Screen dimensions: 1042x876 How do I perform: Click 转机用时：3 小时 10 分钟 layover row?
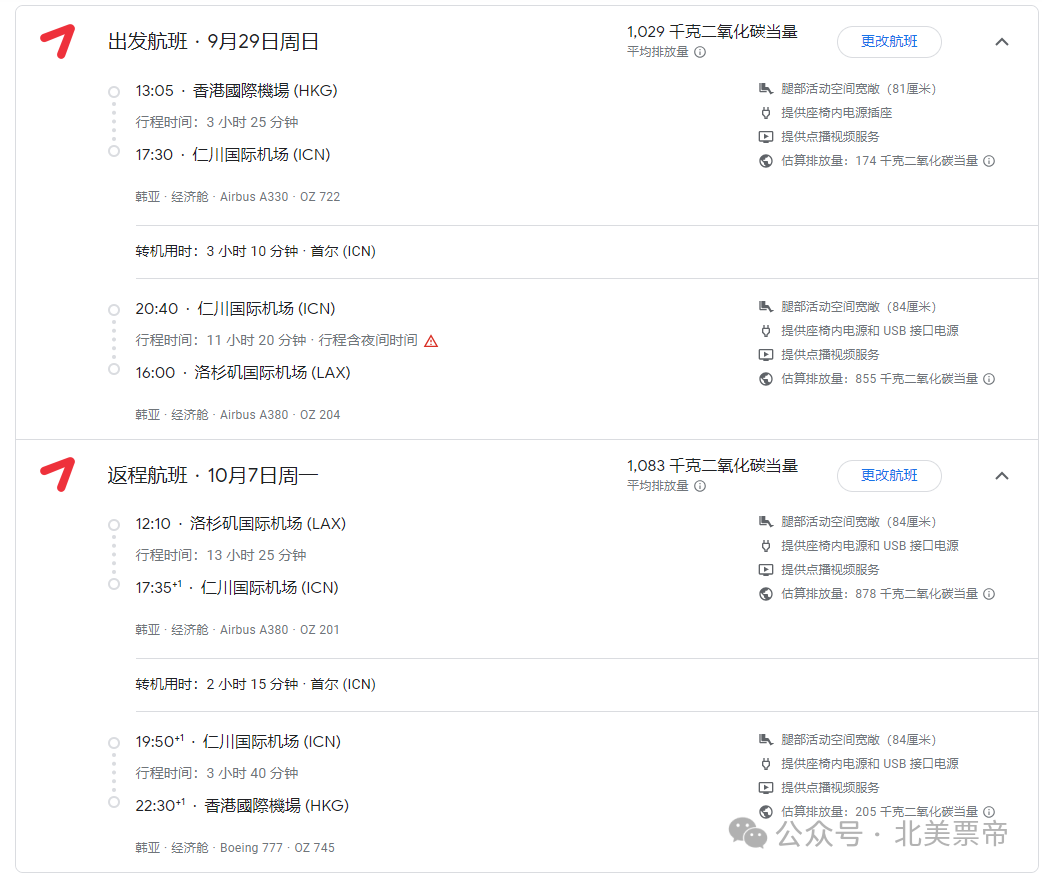(255, 251)
